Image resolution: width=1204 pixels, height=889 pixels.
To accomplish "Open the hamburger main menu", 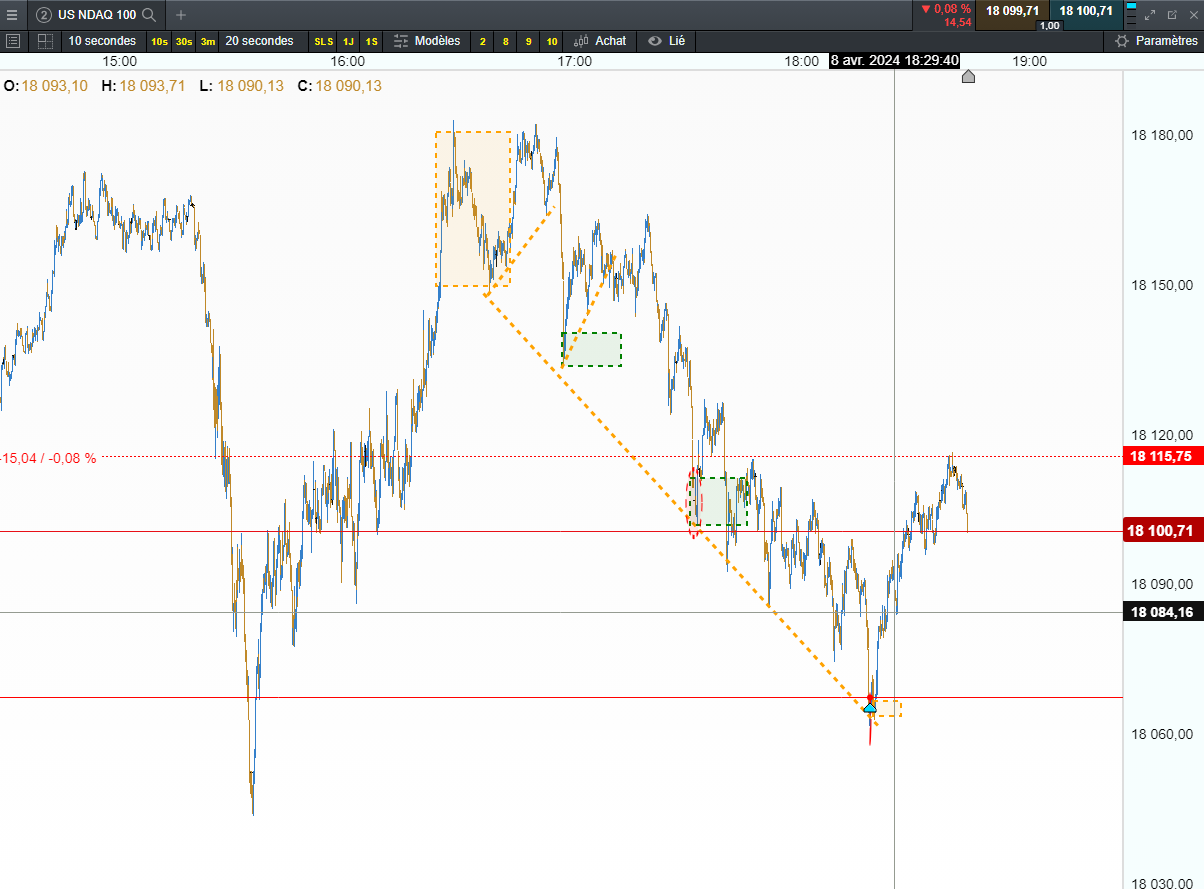I will pyautogui.click(x=12, y=14).
